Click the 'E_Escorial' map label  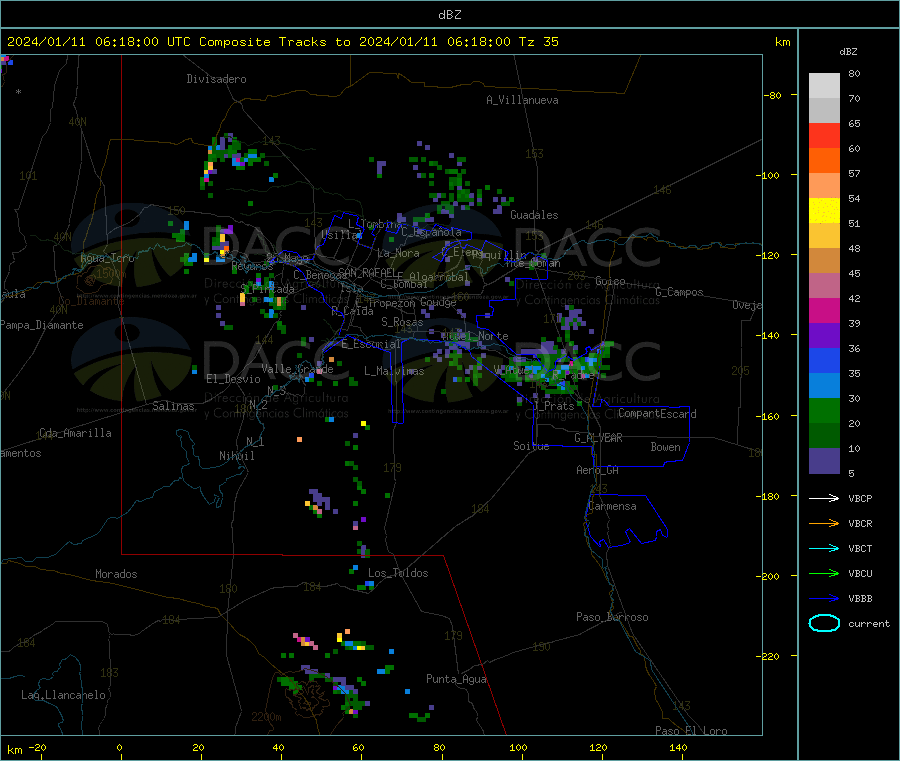pyautogui.click(x=371, y=344)
